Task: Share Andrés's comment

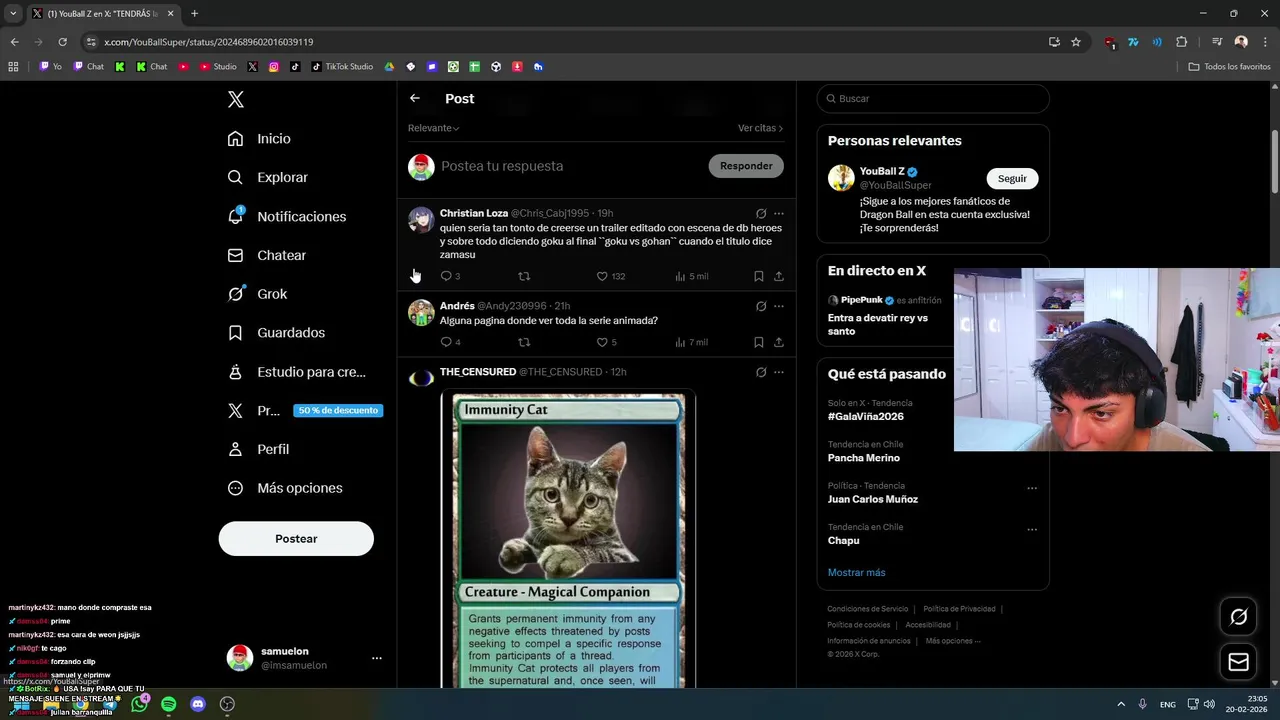Action: tap(779, 342)
